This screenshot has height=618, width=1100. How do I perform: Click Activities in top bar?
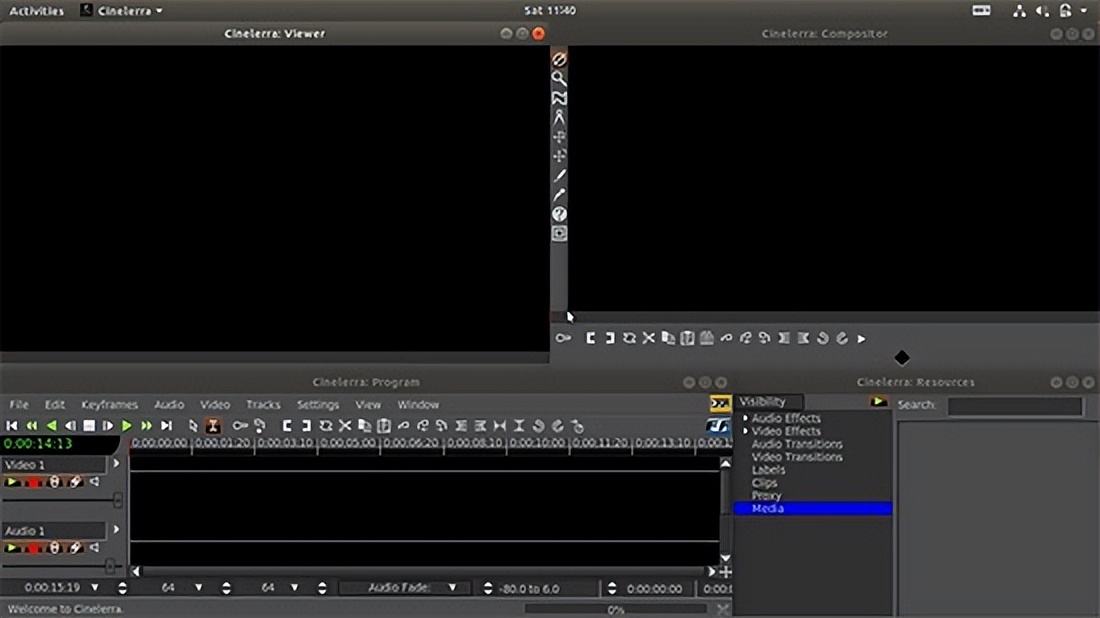[x=36, y=11]
